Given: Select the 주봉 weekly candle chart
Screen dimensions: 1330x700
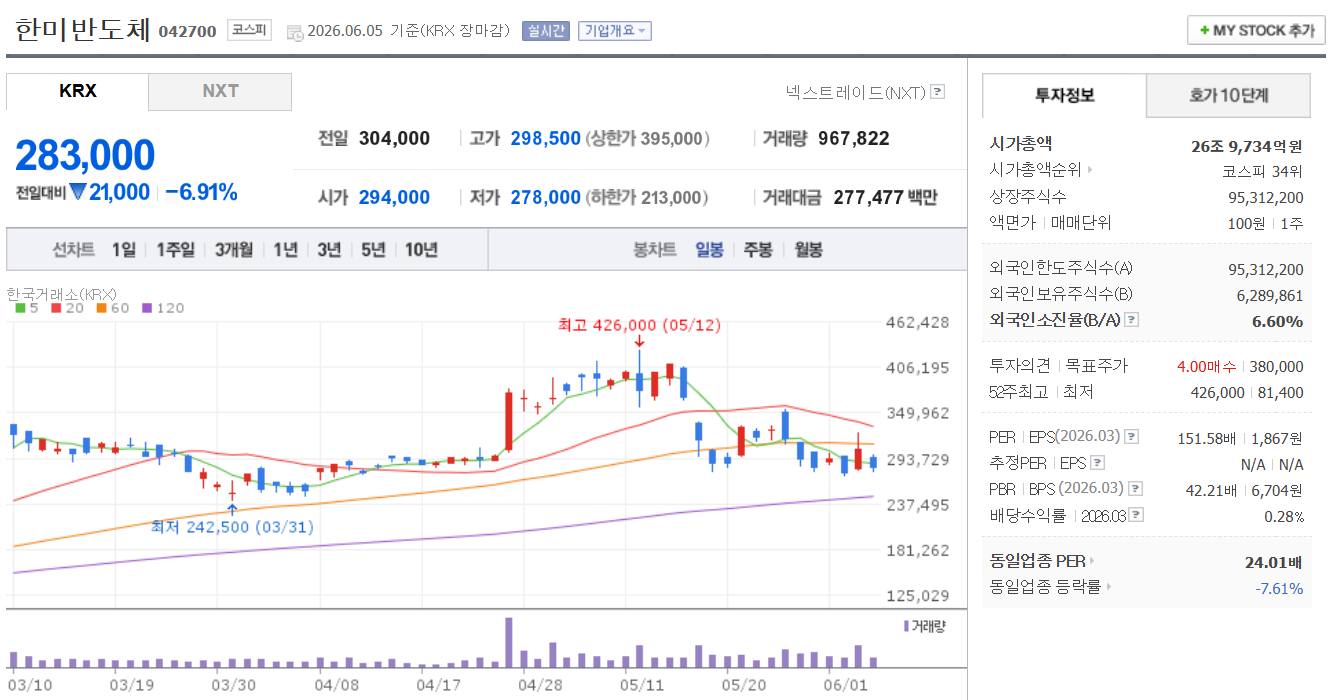Looking at the screenshot, I should point(758,250).
